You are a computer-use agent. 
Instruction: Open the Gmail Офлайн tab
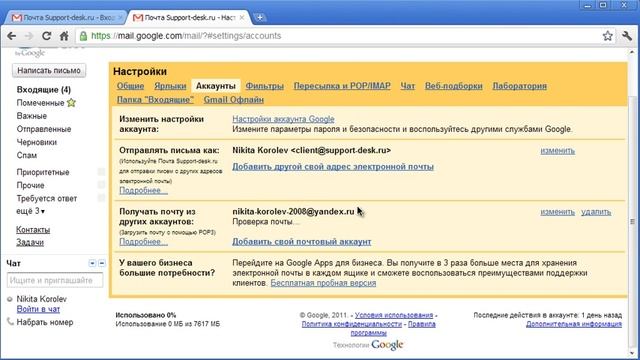point(234,100)
